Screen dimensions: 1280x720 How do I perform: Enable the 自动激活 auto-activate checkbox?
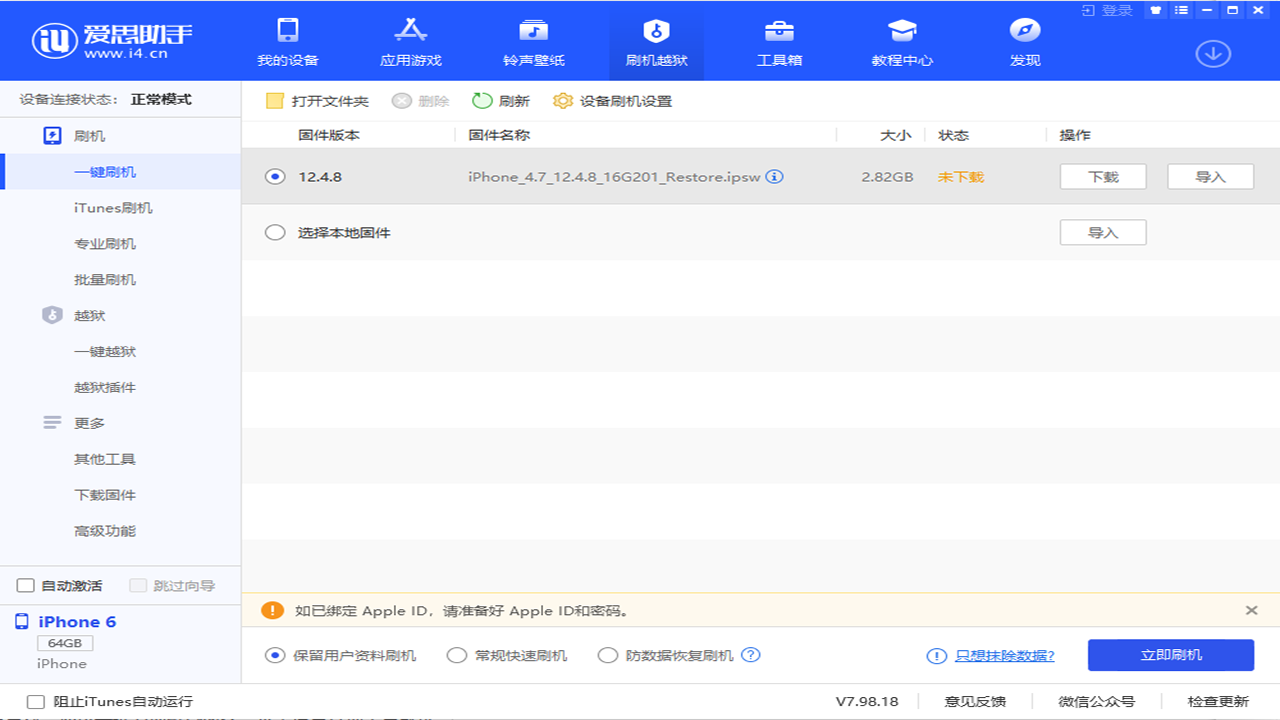click(x=24, y=586)
